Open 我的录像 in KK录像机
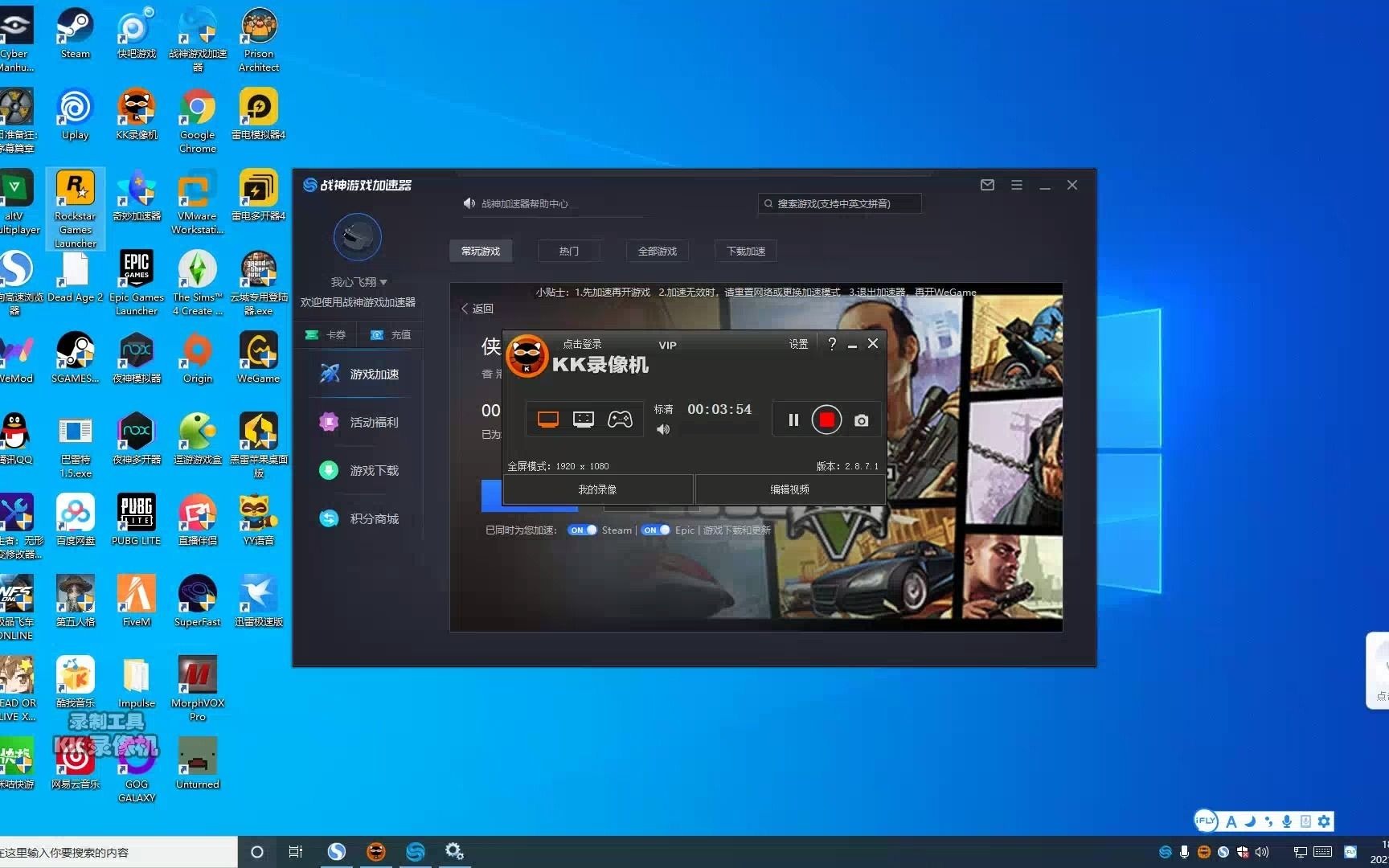Image resolution: width=1389 pixels, height=868 pixels. click(x=597, y=489)
